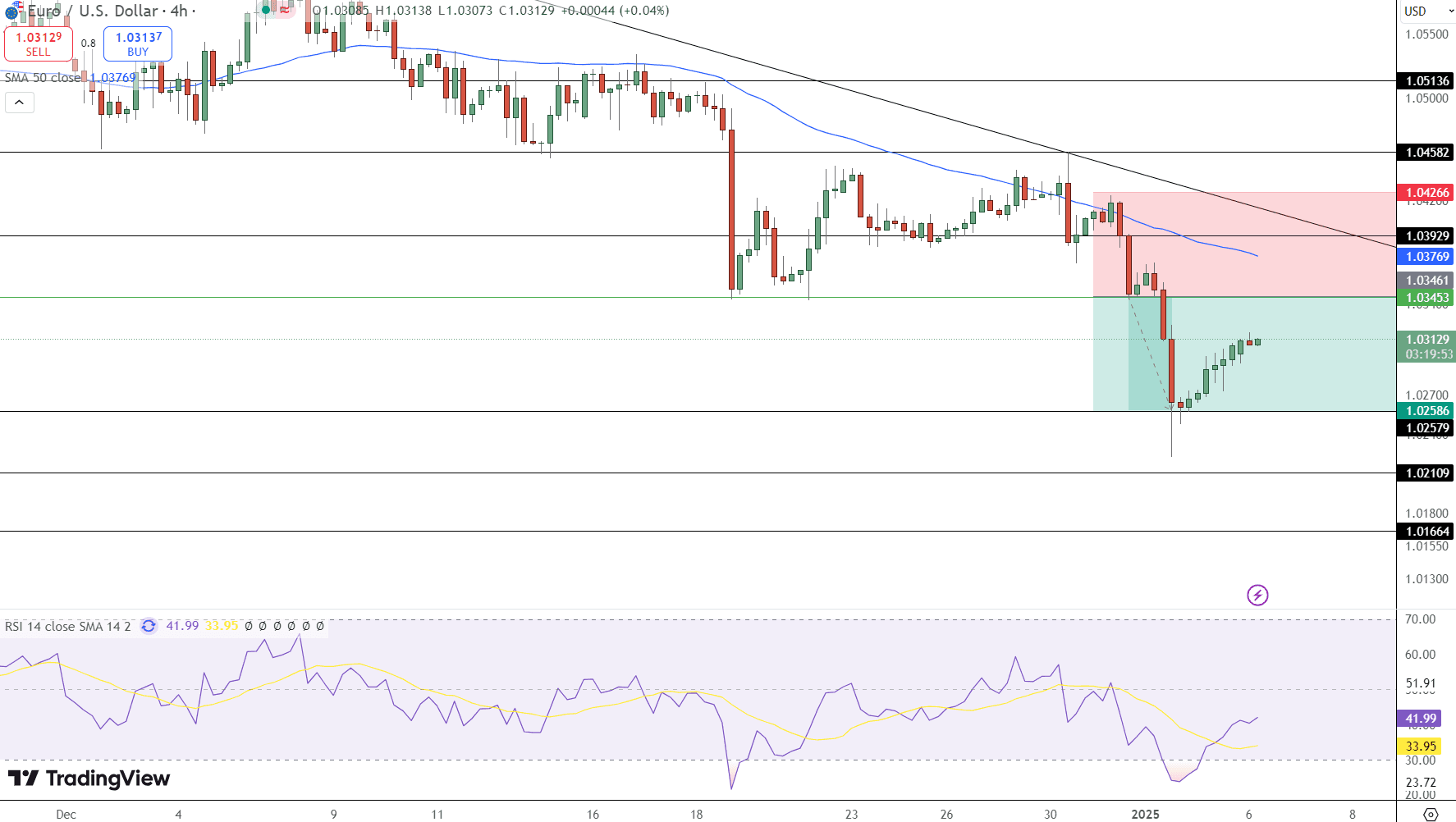
Task: Click the green 1.03453 entry price label
Action: [1426, 298]
